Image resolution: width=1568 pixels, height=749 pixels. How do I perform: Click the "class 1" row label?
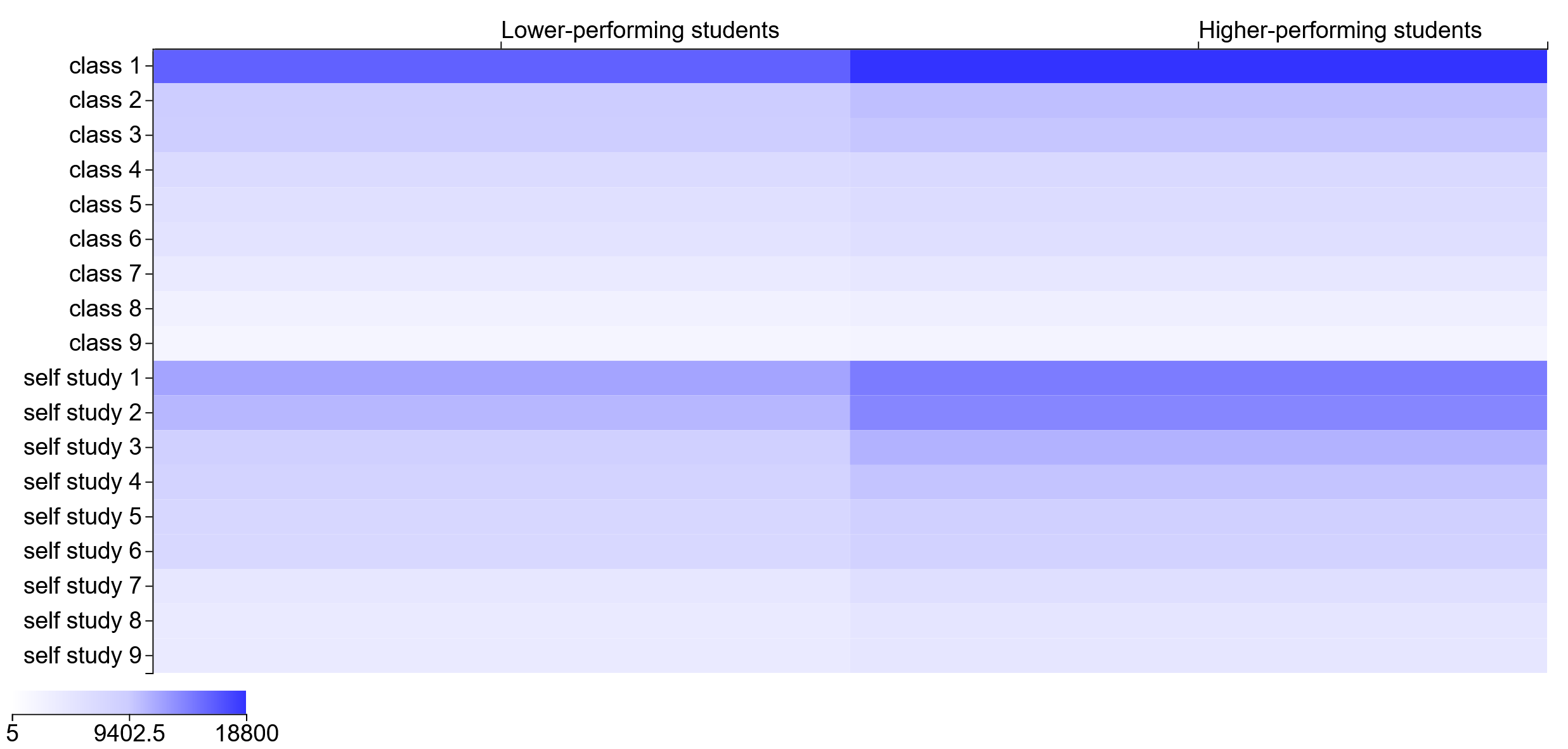(x=105, y=66)
